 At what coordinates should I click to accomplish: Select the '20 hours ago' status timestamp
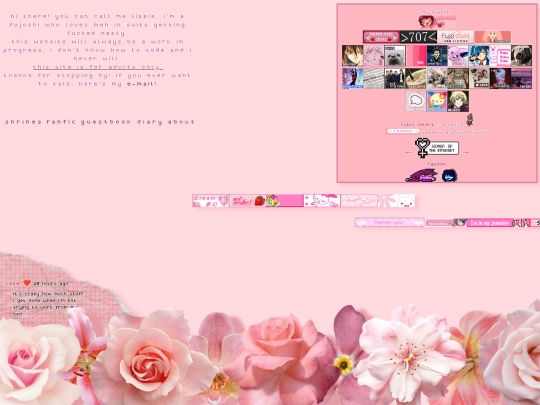click(51, 283)
